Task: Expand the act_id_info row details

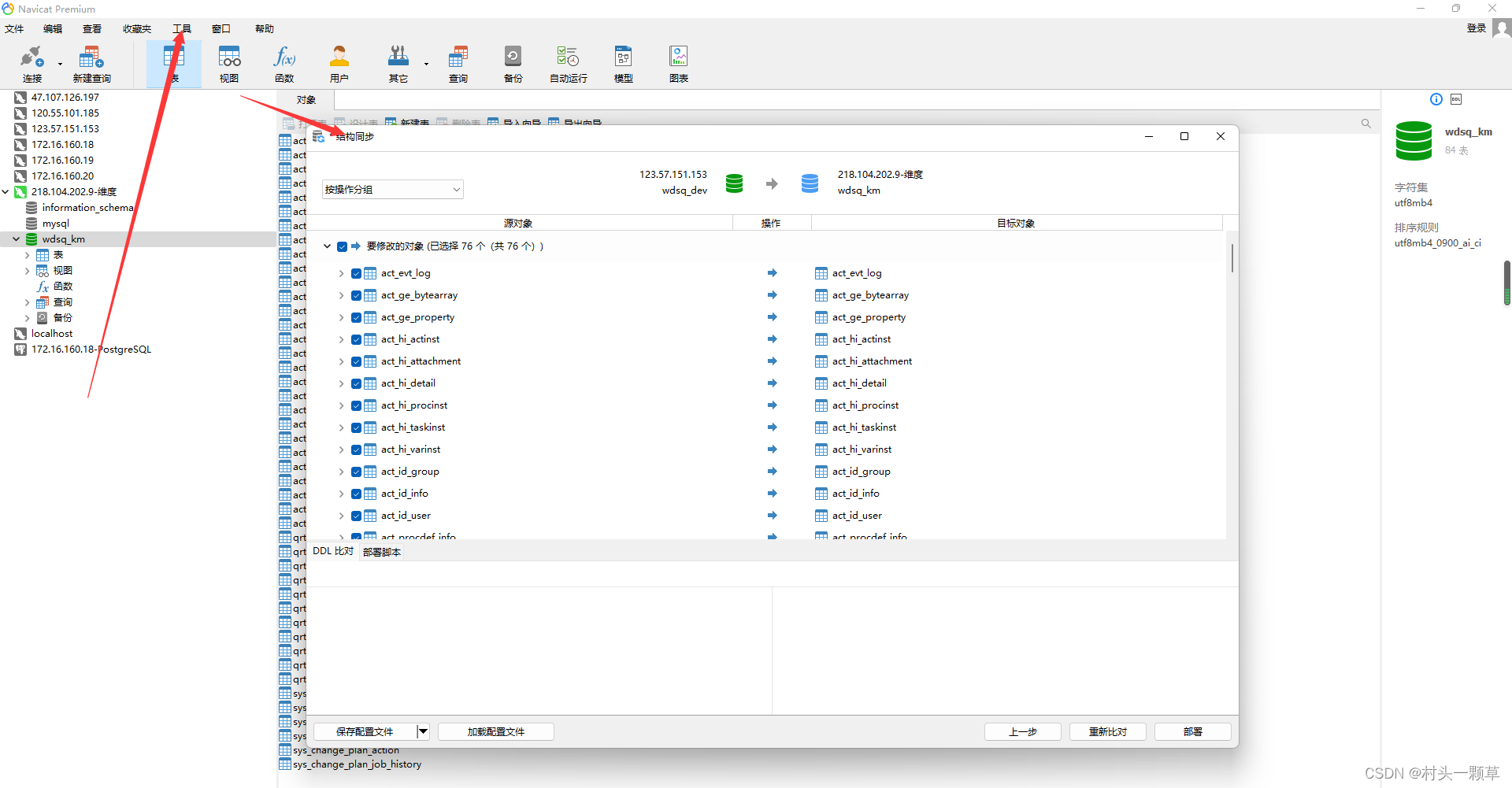Action: (341, 494)
